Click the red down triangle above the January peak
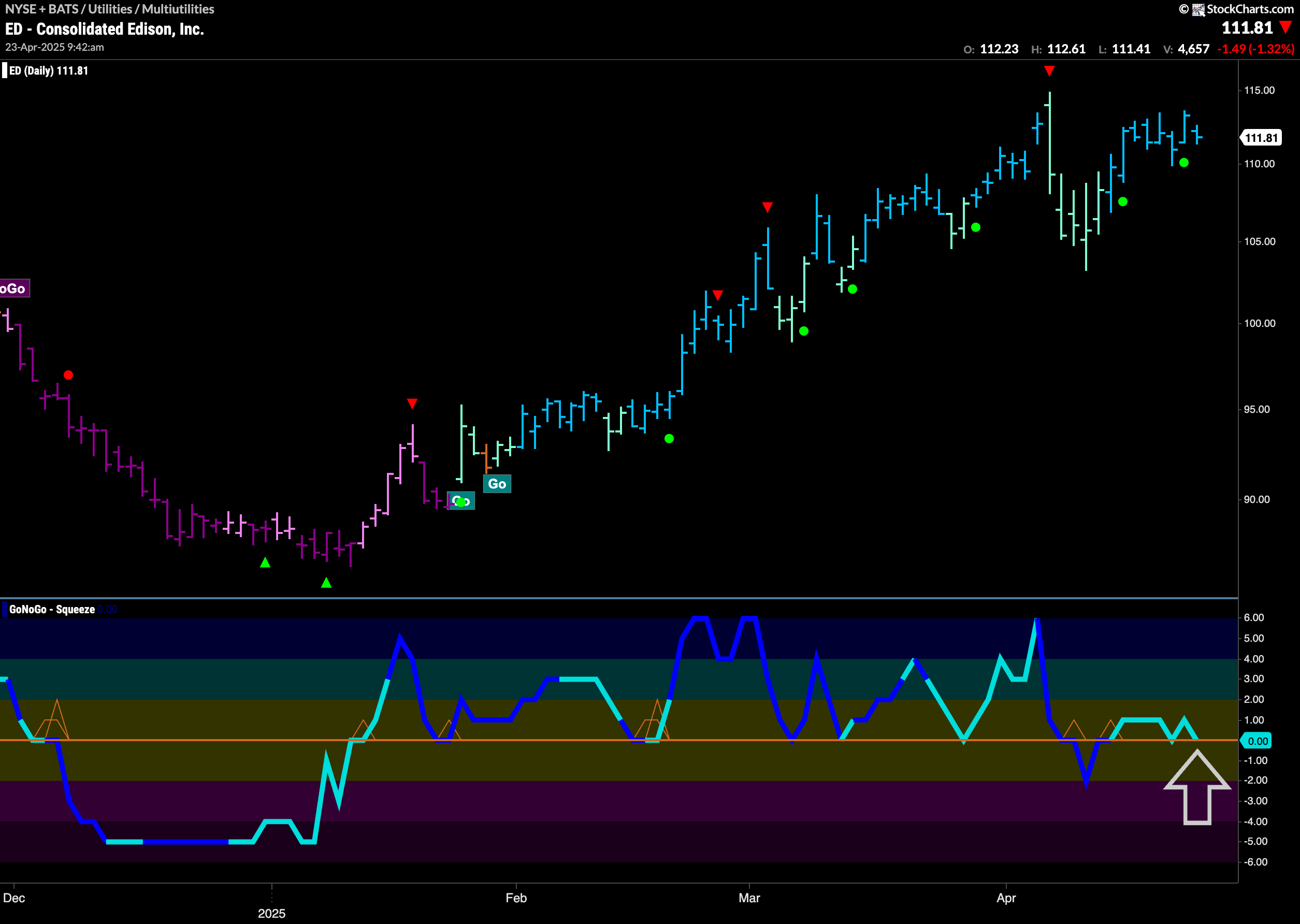The image size is (1300, 924). tap(412, 403)
